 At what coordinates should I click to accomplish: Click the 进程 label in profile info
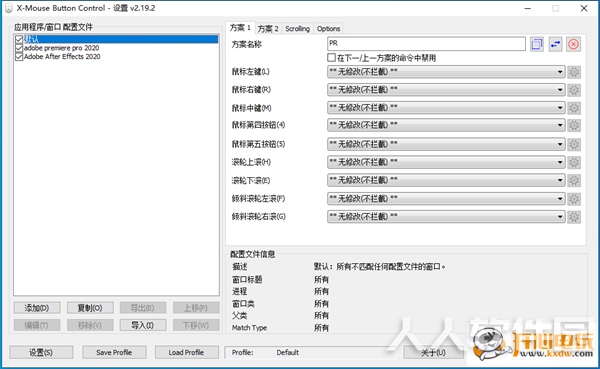tap(240, 291)
